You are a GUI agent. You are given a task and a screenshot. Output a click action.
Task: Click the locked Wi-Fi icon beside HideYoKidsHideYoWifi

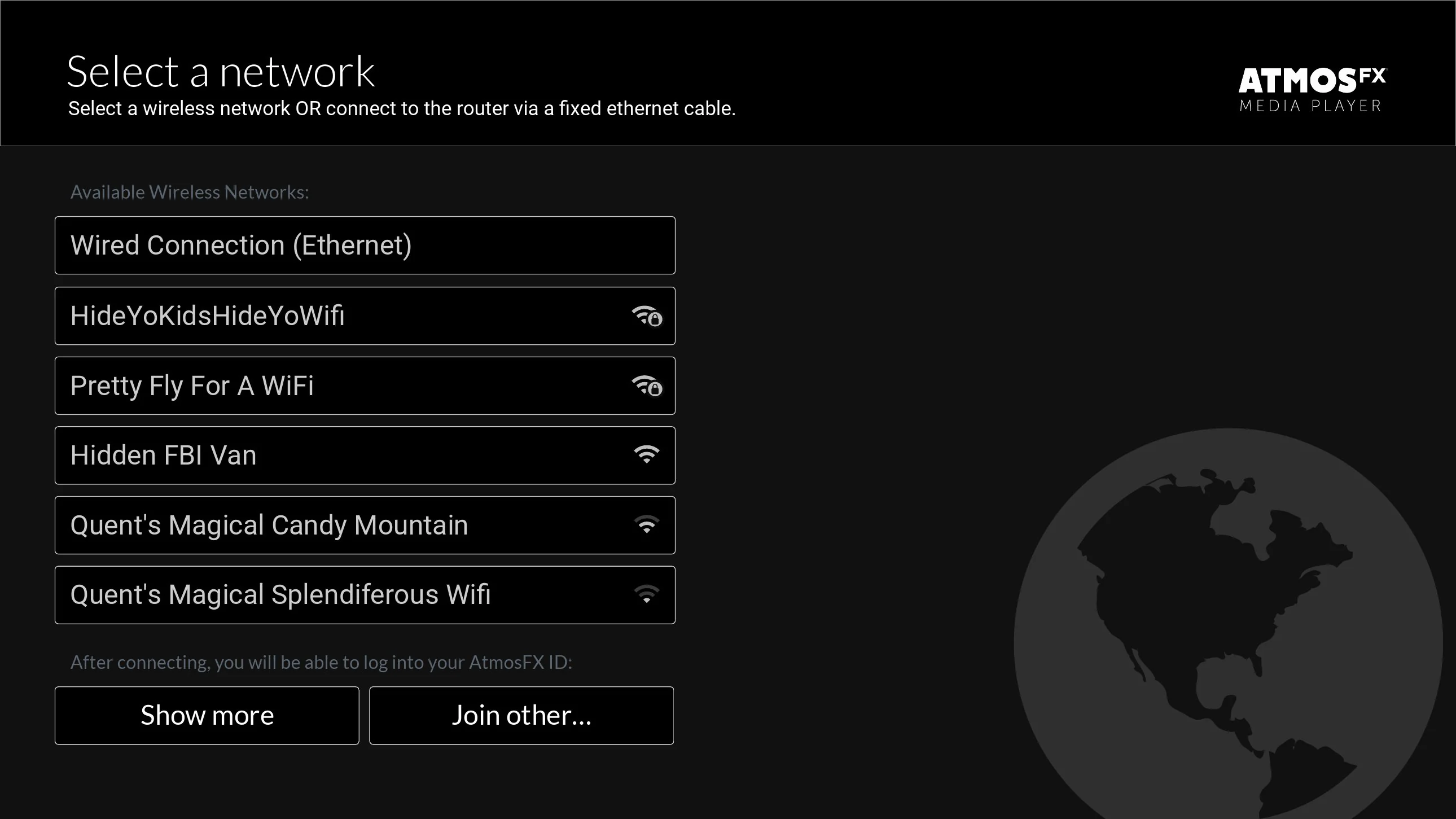(647, 316)
